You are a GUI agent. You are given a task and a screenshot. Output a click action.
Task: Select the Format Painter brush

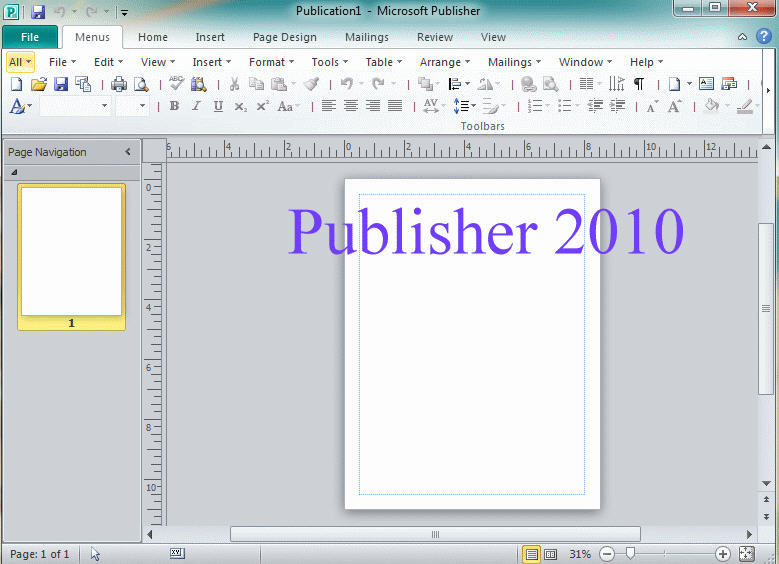[x=312, y=84]
